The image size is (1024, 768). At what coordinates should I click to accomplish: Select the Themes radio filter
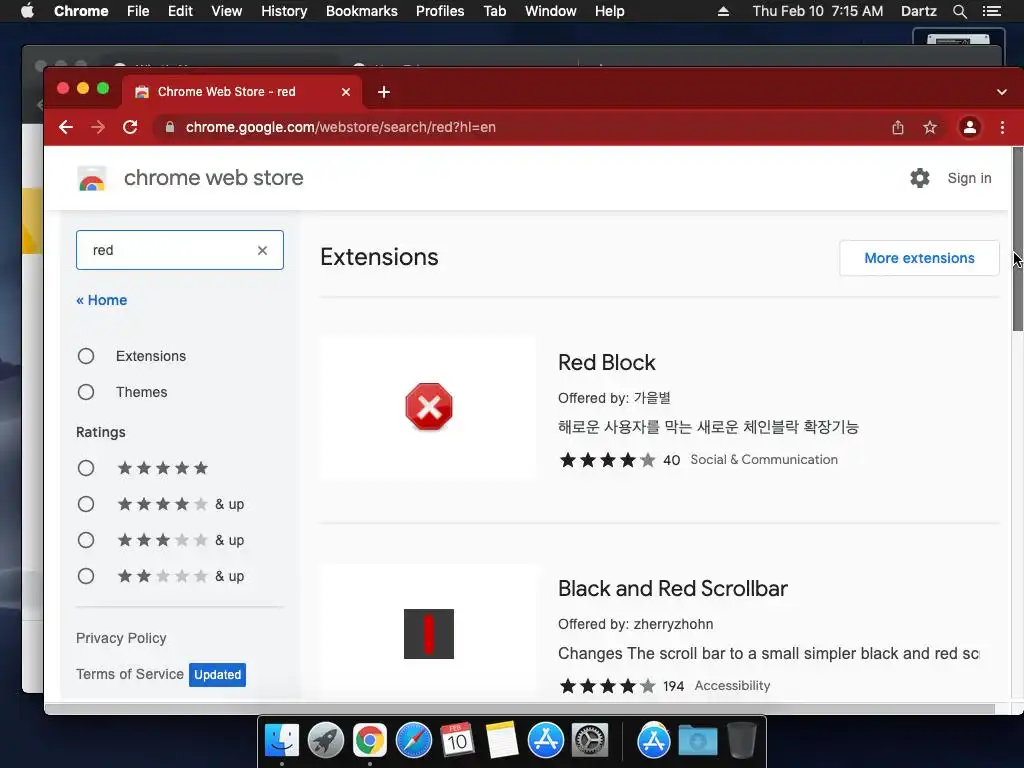point(86,392)
